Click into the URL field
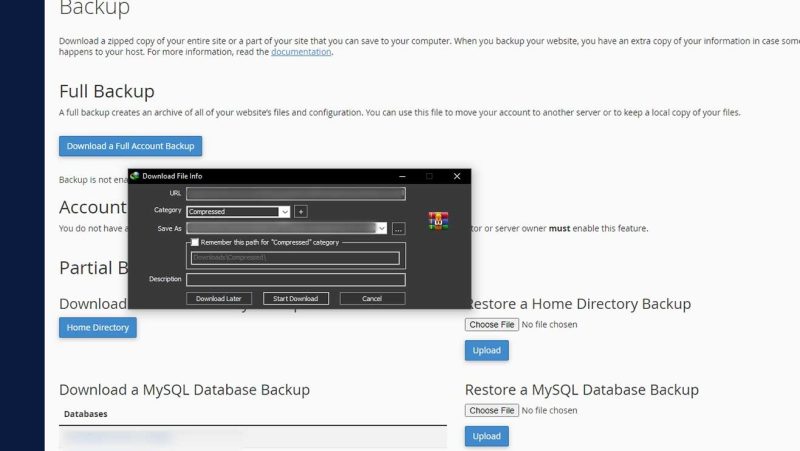800x451 pixels. tap(295, 194)
